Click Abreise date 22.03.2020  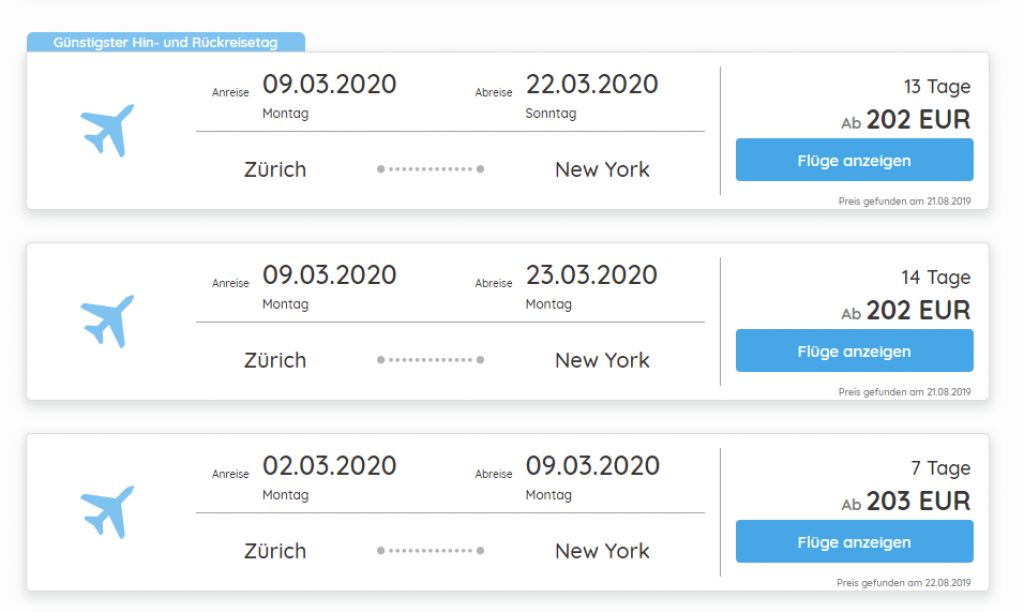click(x=591, y=84)
